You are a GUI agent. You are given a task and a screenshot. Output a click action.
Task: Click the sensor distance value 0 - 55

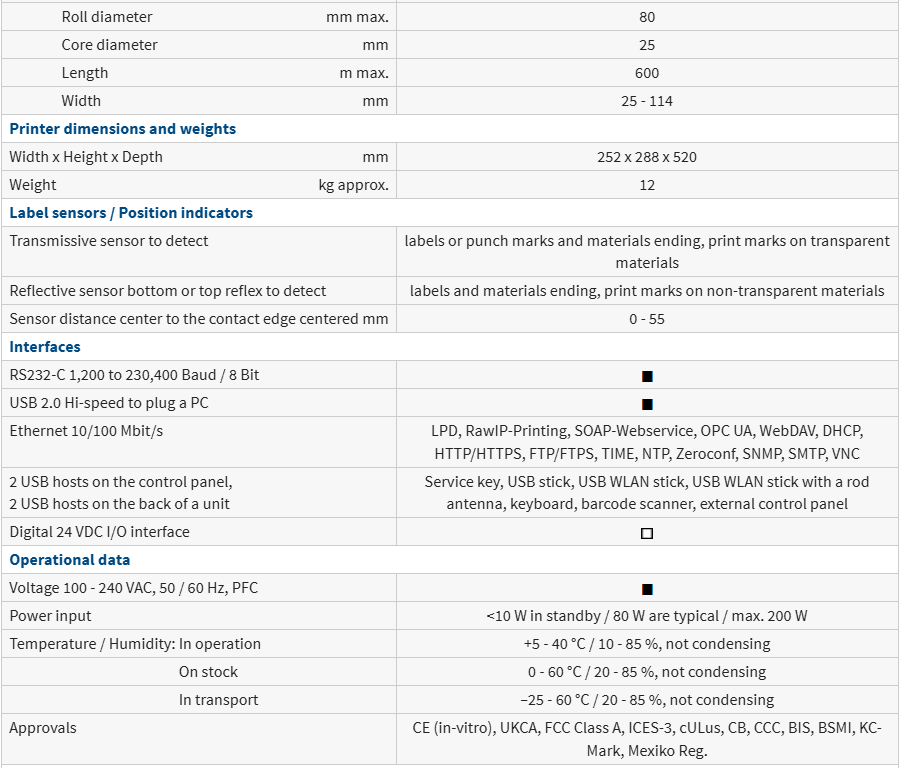[647, 319]
